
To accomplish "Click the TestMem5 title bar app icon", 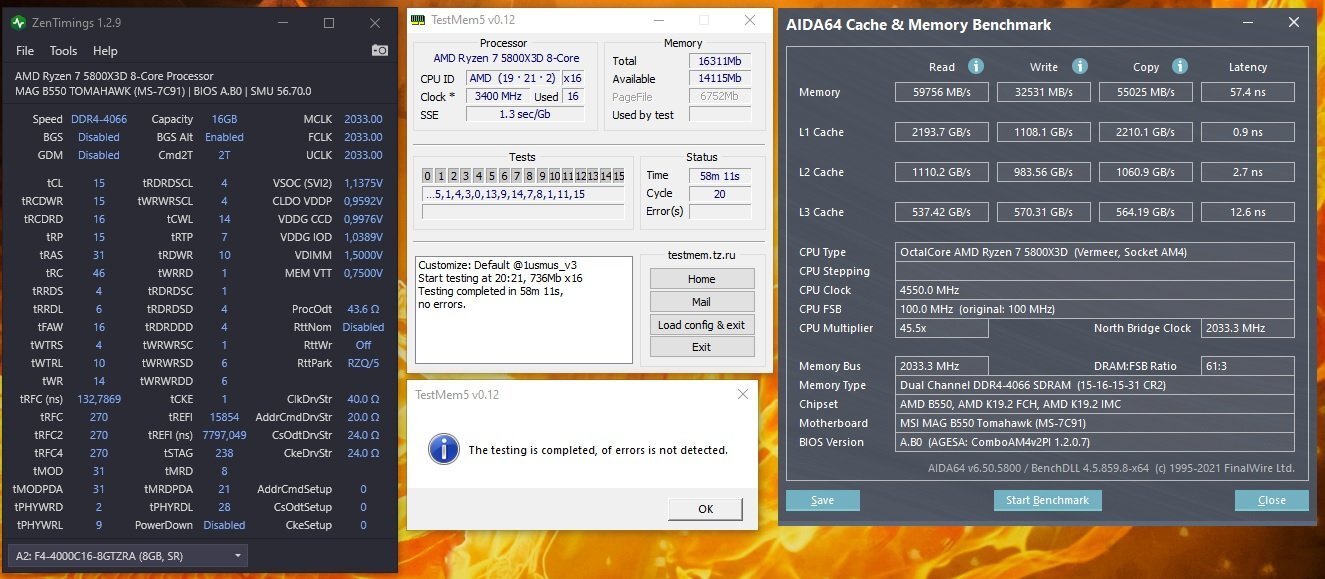I will click(419, 19).
